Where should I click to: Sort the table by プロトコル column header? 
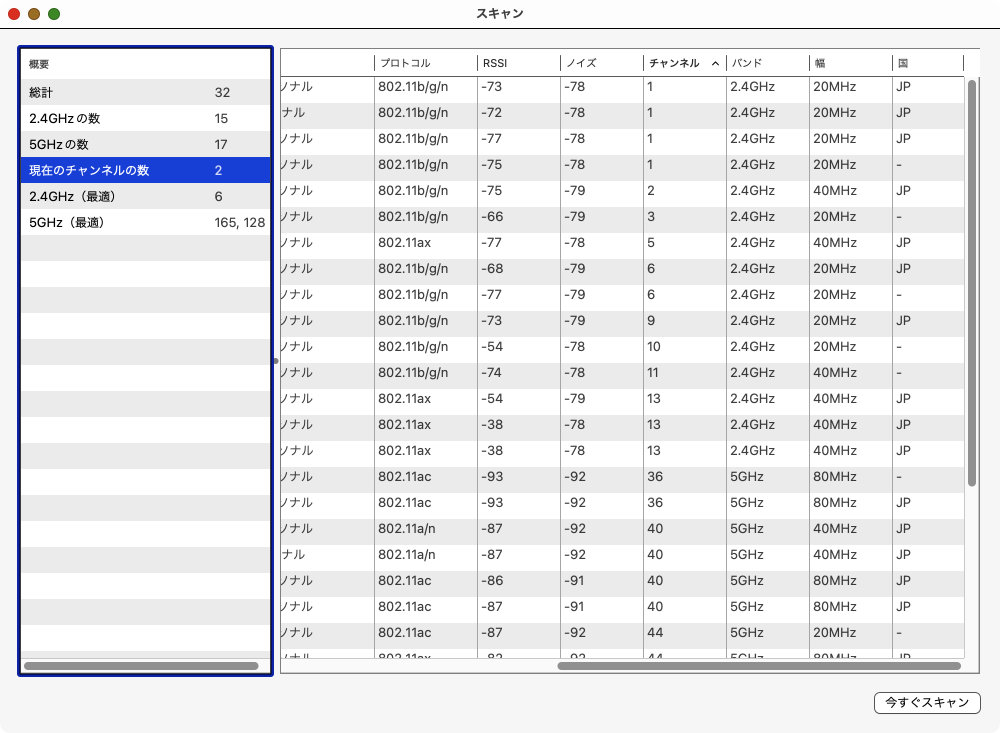click(x=425, y=63)
